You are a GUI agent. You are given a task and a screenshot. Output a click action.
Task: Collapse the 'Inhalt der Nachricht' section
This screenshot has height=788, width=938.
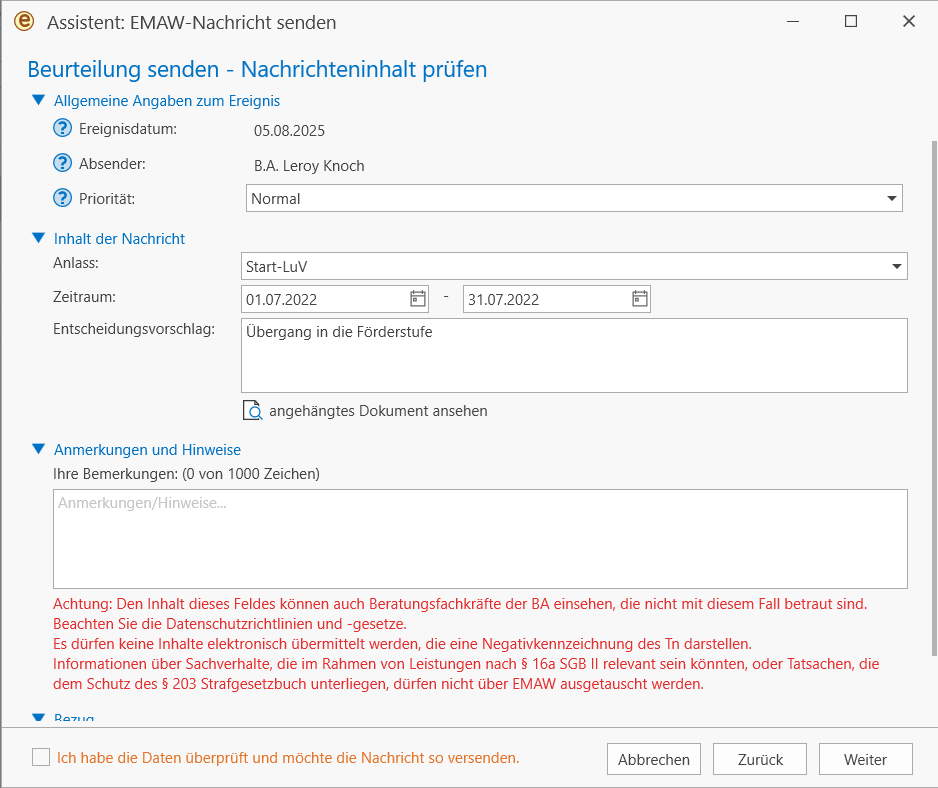pyautogui.click(x=39, y=238)
